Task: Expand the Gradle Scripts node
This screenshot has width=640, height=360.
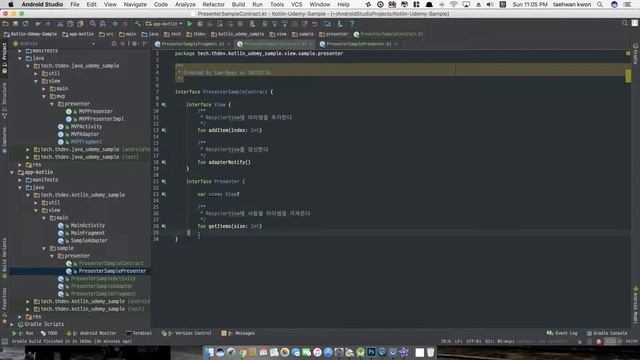Action: tap(12, 324)
